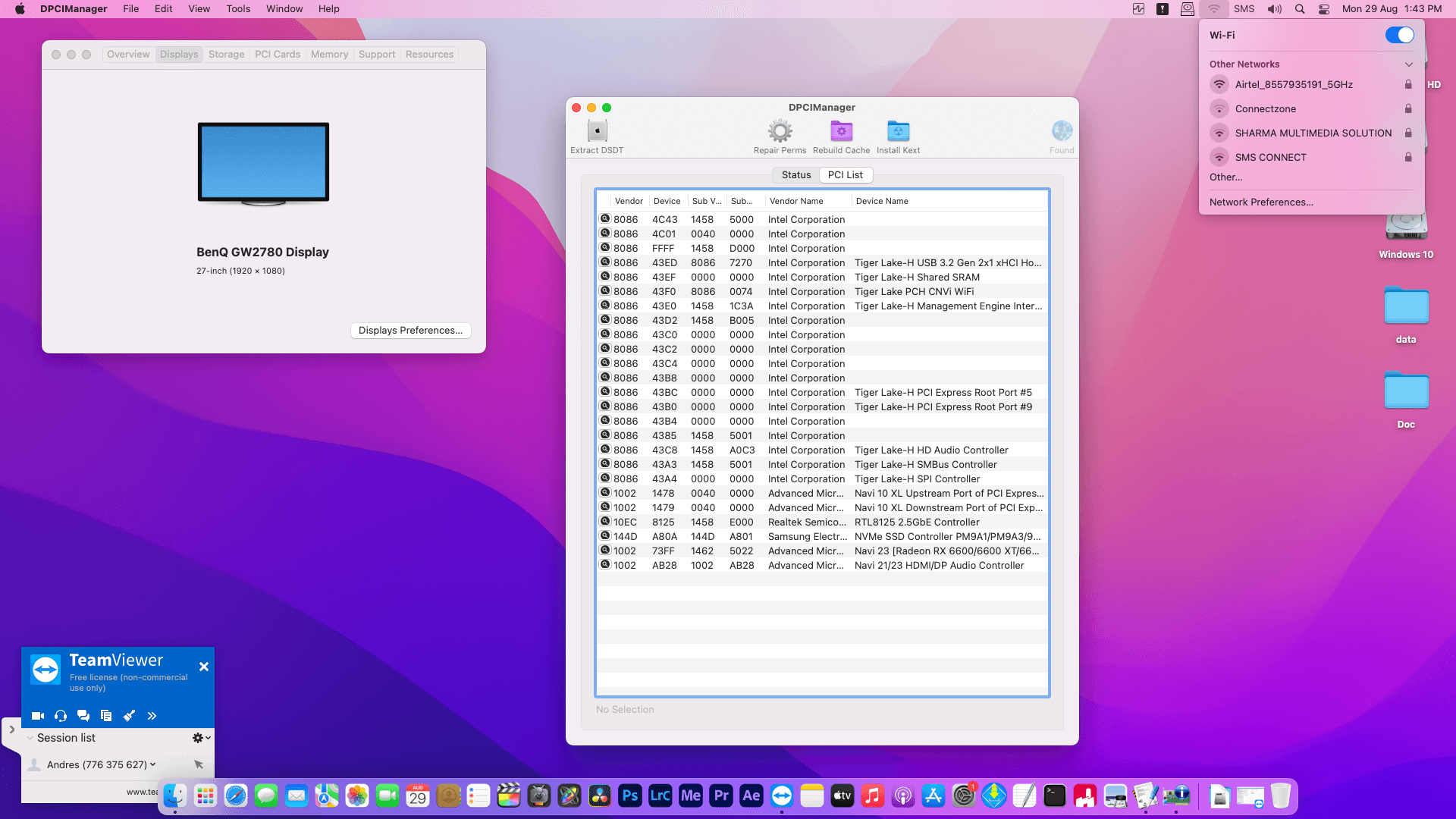Viewport: 1456px width, 819px height.
Task: Expand Andres session dropdown arrow
Action: pos(153,764)
